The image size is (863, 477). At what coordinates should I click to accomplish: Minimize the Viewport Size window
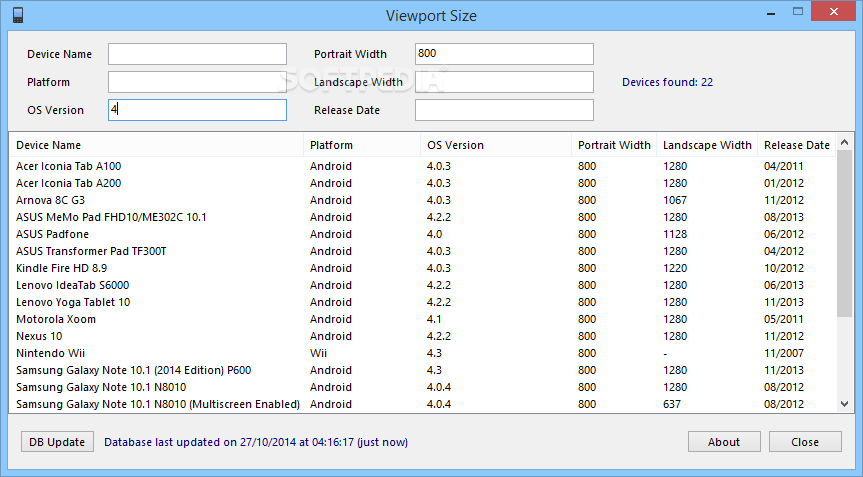point(771,13)
